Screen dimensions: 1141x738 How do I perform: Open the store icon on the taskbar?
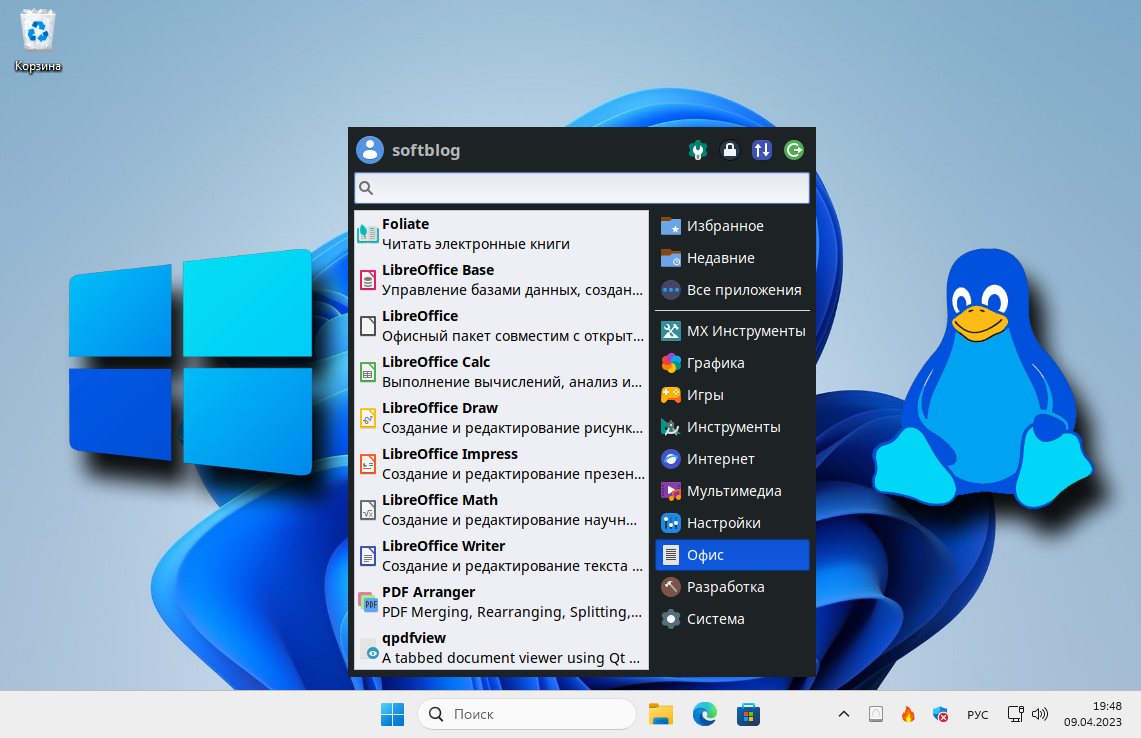coord(748,714)
